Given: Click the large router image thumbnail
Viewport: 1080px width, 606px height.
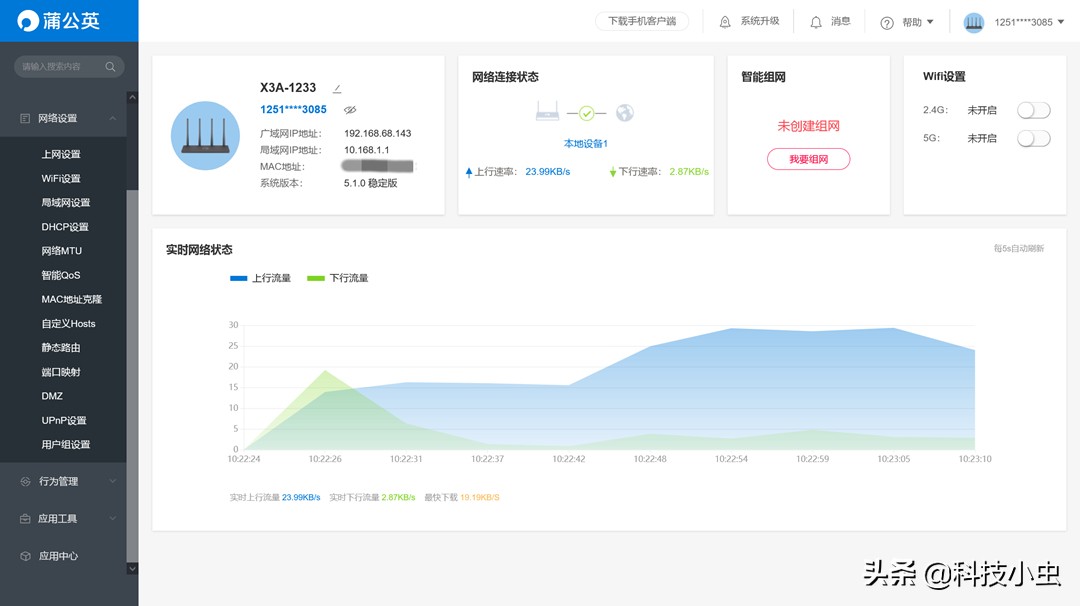Looking at the screenshot, I should (x=205, y=136).
